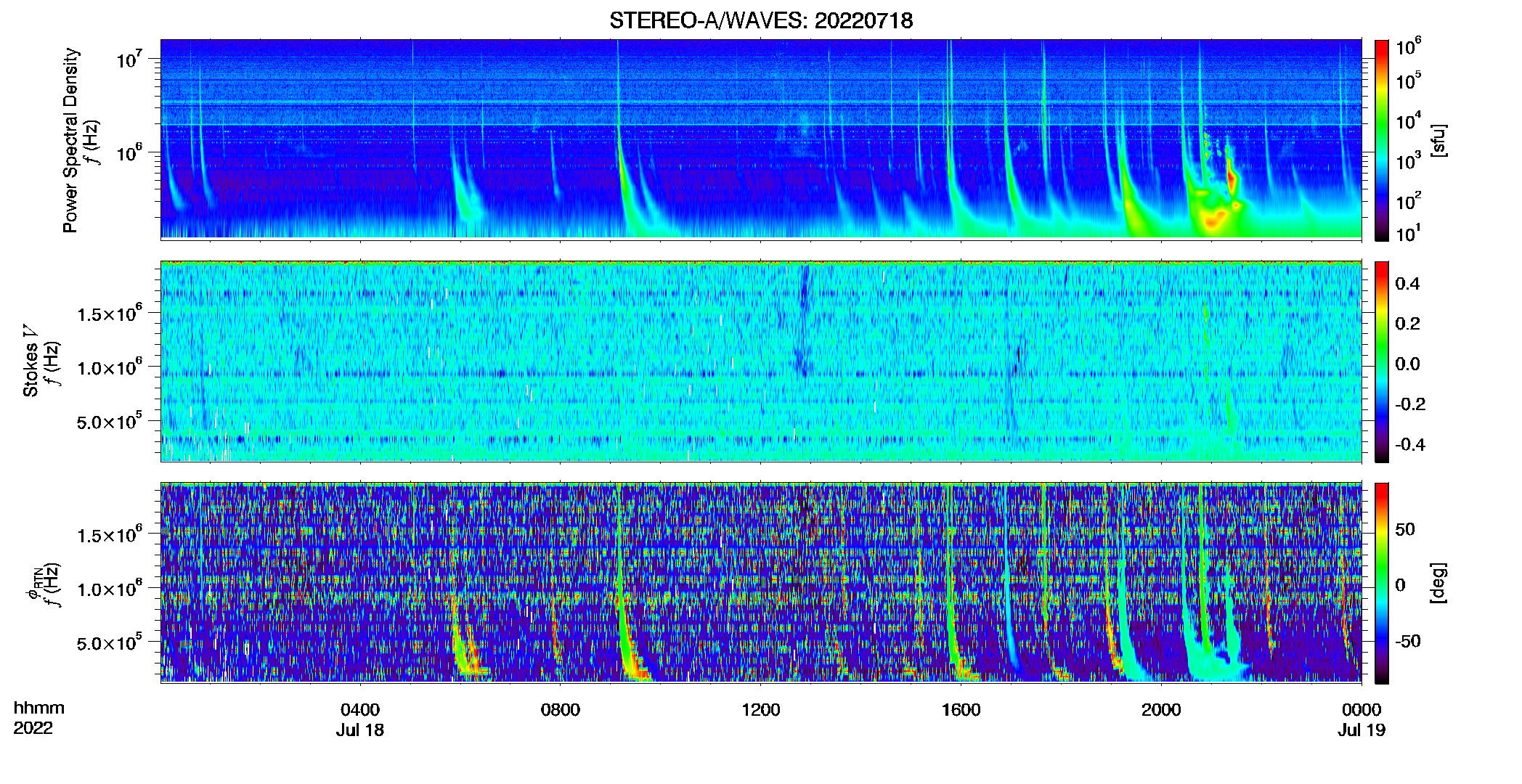The height and width of the screenshot is (784, 1522).
Task: Click the 0800 time tick label
Action: coord(561,710)
